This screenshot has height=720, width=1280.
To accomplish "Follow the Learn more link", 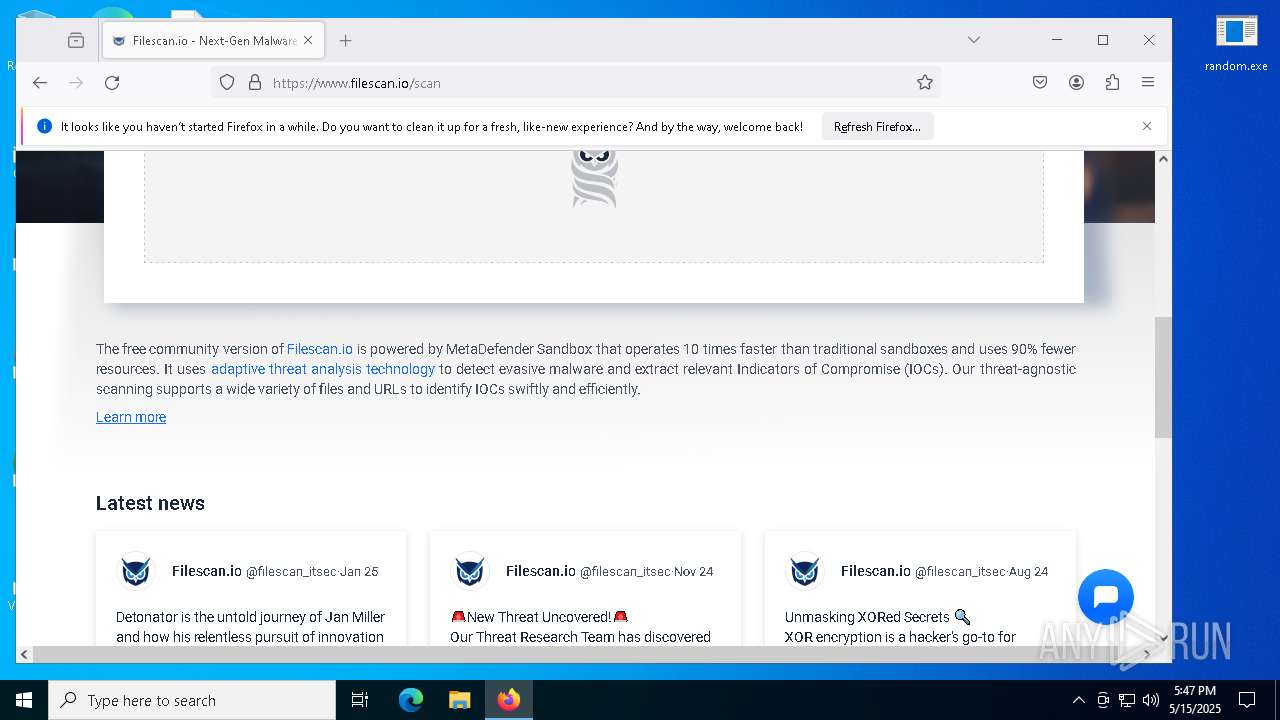I will [x=131, y=417].
